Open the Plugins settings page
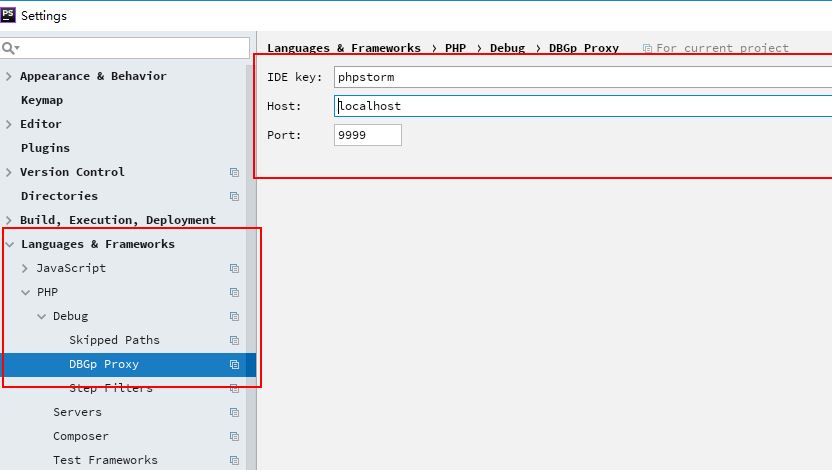 pyautogui.click(x=45, y=148)
